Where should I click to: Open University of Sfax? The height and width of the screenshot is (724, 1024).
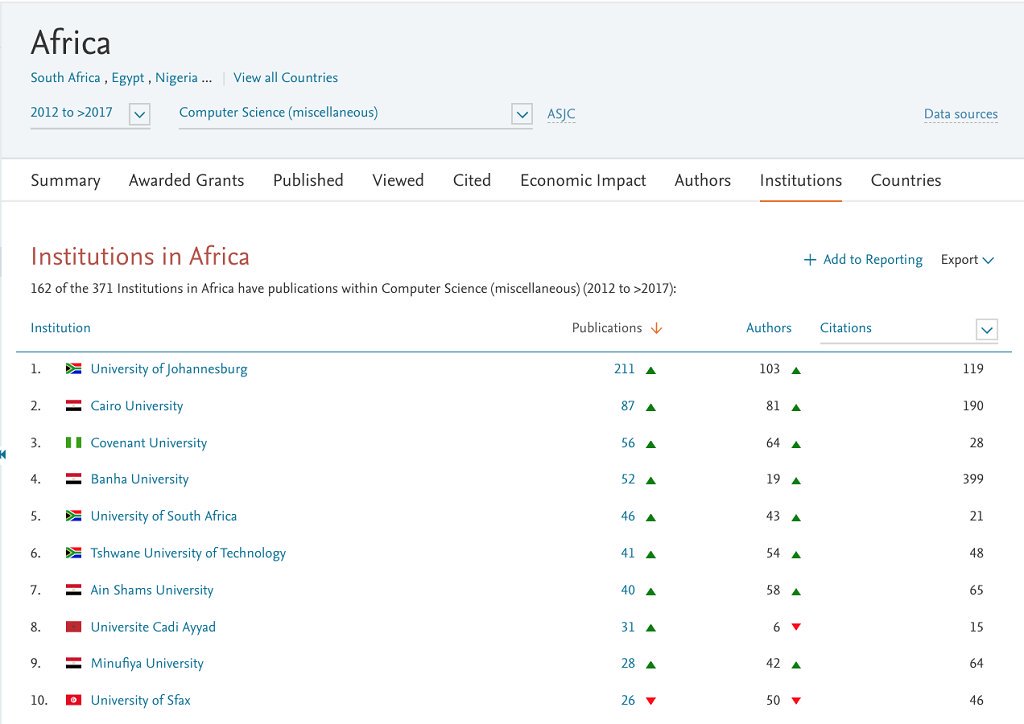(x=141, y=700)
